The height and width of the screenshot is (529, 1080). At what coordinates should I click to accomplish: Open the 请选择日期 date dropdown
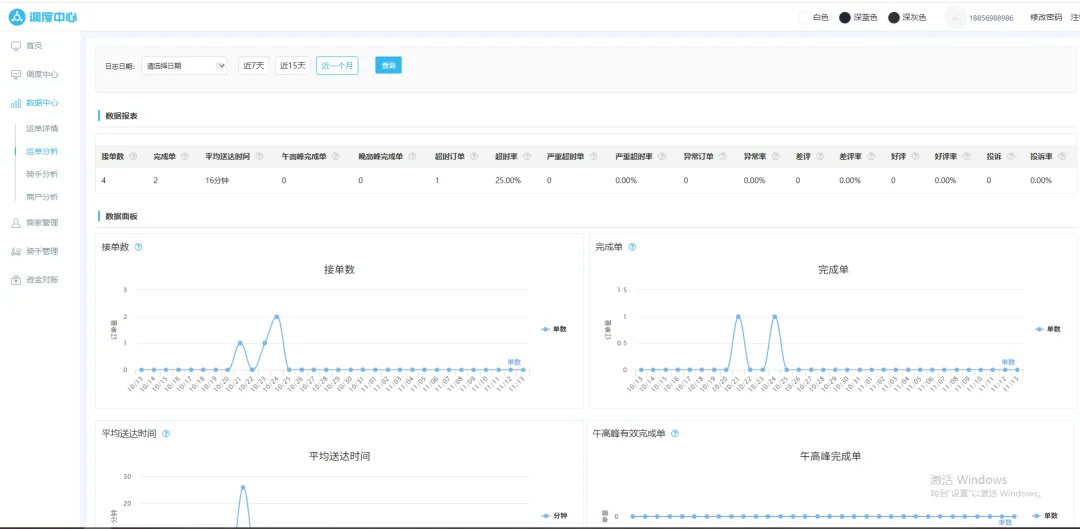pos(184,66)
